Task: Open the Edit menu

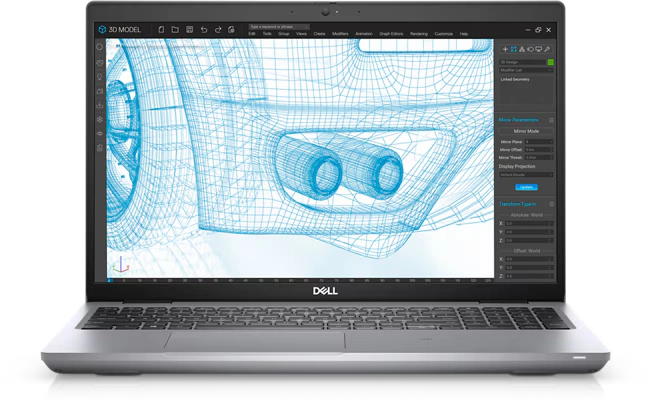Action: (x=252, y=34)
